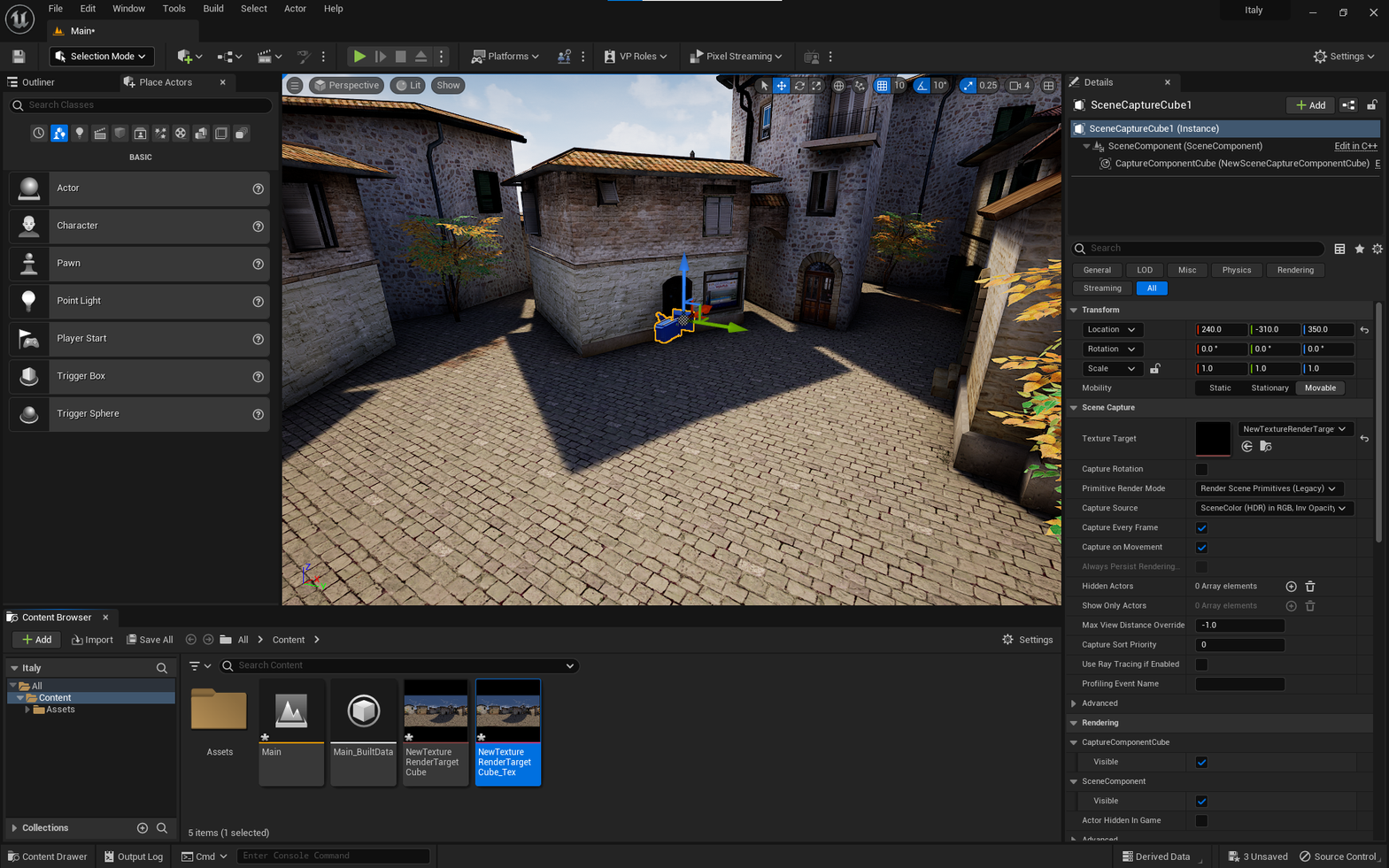Toggle grid snapping icon in viewport
The image size is (1389, 868).
[x=882, y=86]
